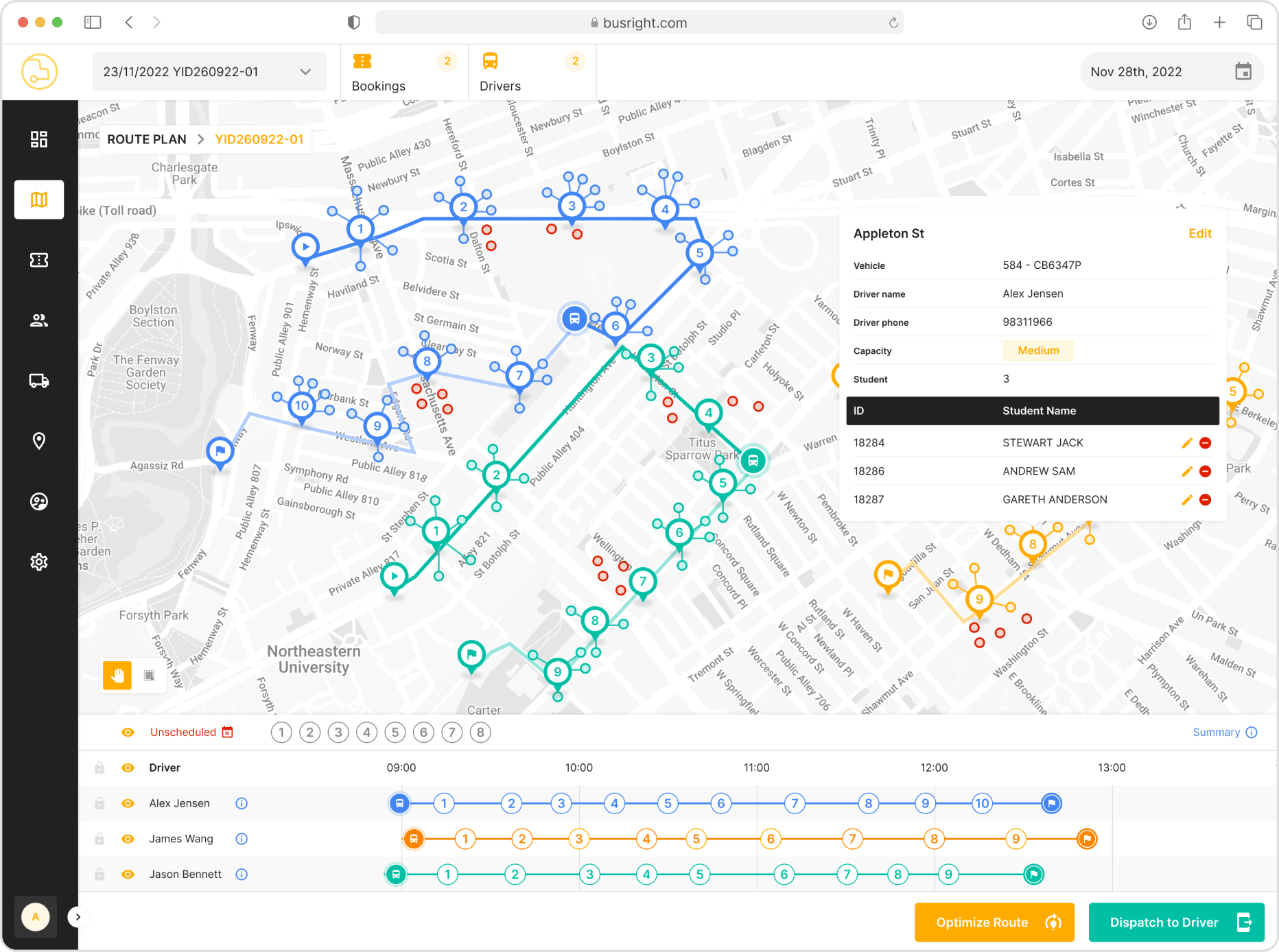1279x952 pixels.
Task: Open the calendar icon next to Nov 28th
Action: pyautogui.click(x=1245, y=71)
